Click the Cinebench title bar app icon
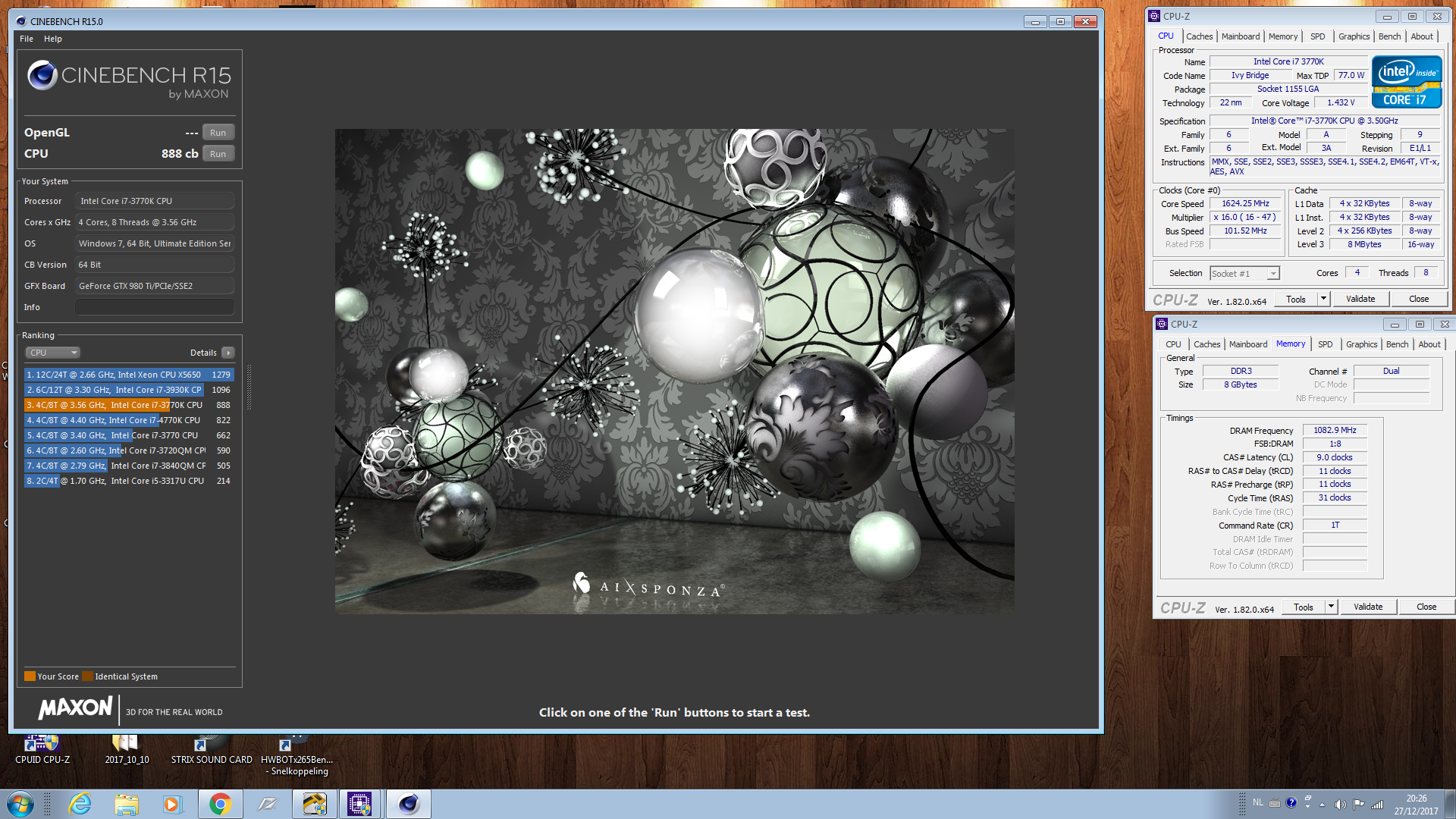1456x819 pixels. (x=21, y=21)
